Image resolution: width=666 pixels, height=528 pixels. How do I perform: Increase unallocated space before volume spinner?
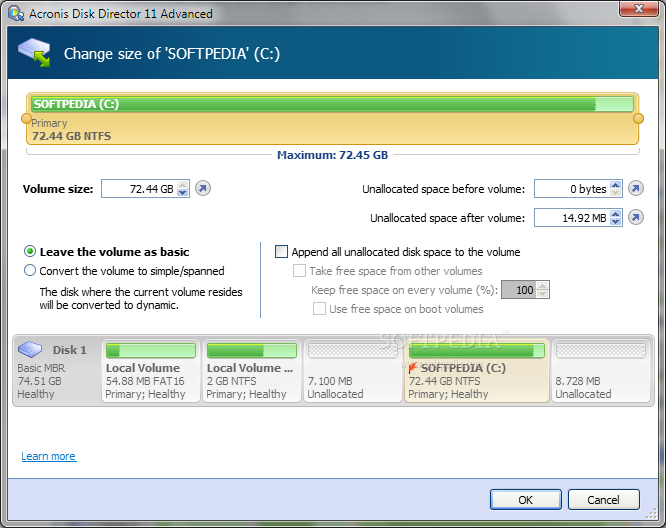615,185
